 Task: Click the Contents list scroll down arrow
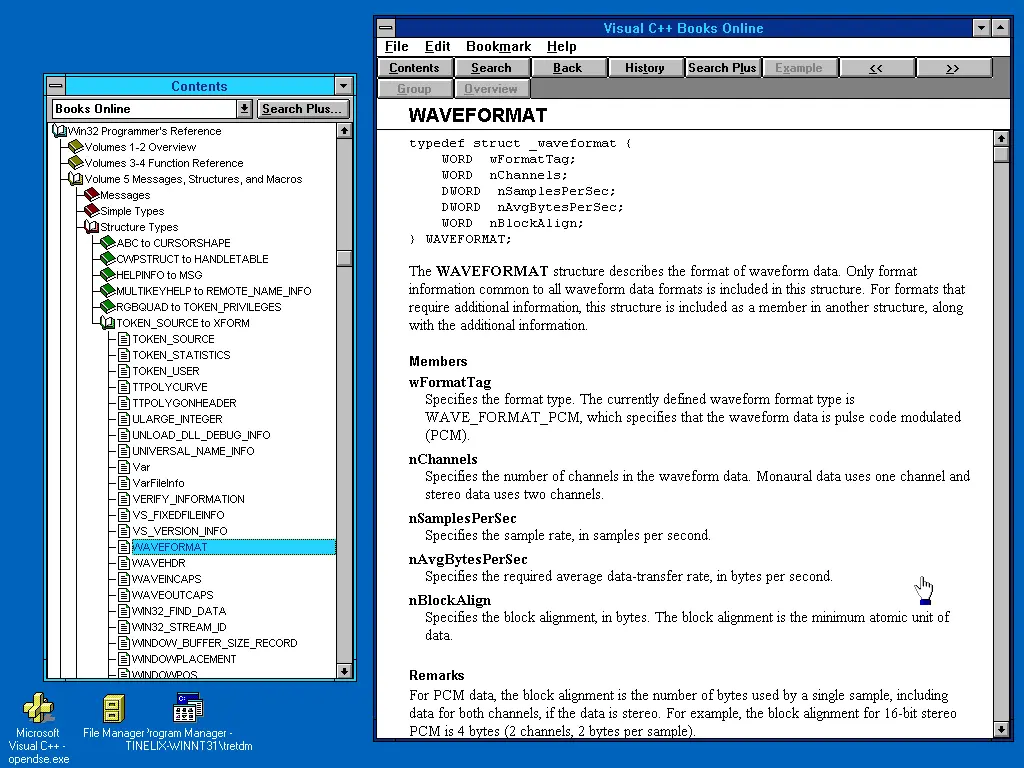[344, 671]
